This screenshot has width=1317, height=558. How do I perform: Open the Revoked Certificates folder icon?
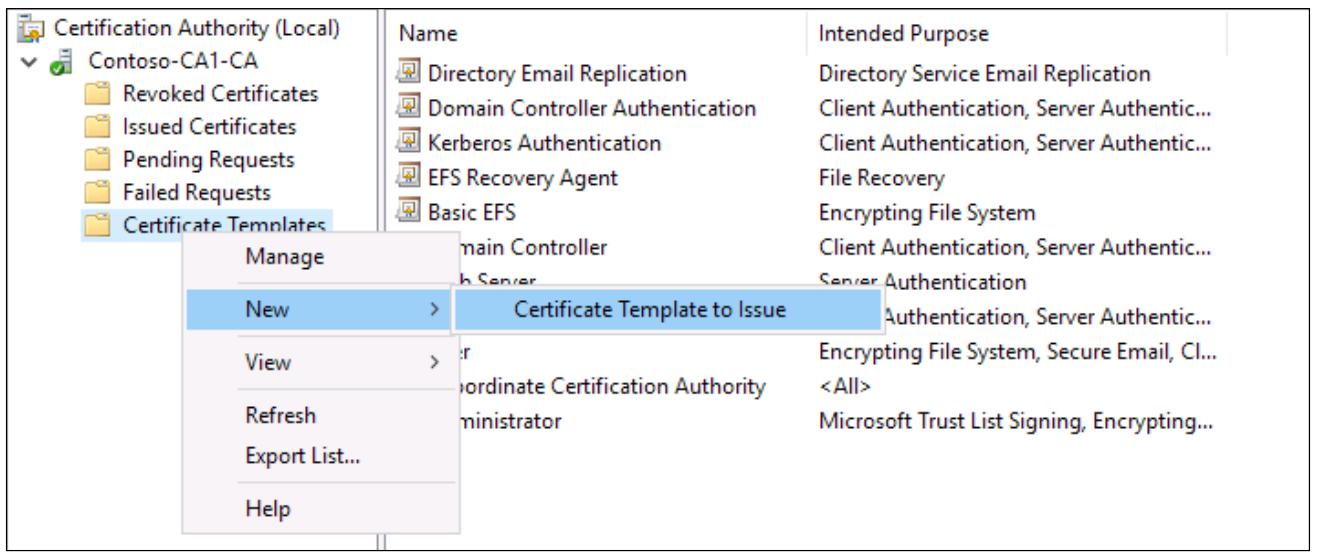click(97, 94)
